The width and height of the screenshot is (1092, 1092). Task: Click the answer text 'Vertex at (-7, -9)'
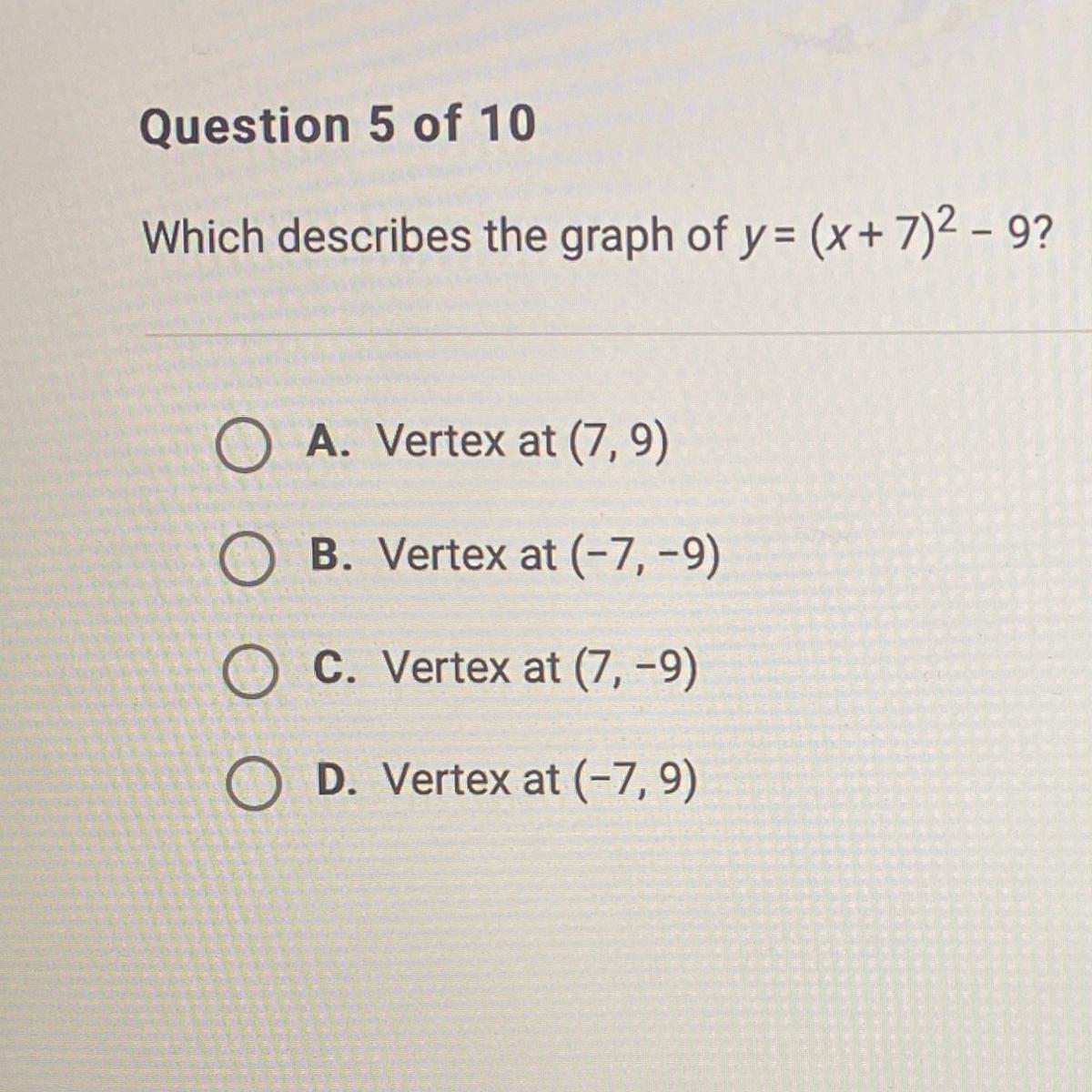coord(549,554)
